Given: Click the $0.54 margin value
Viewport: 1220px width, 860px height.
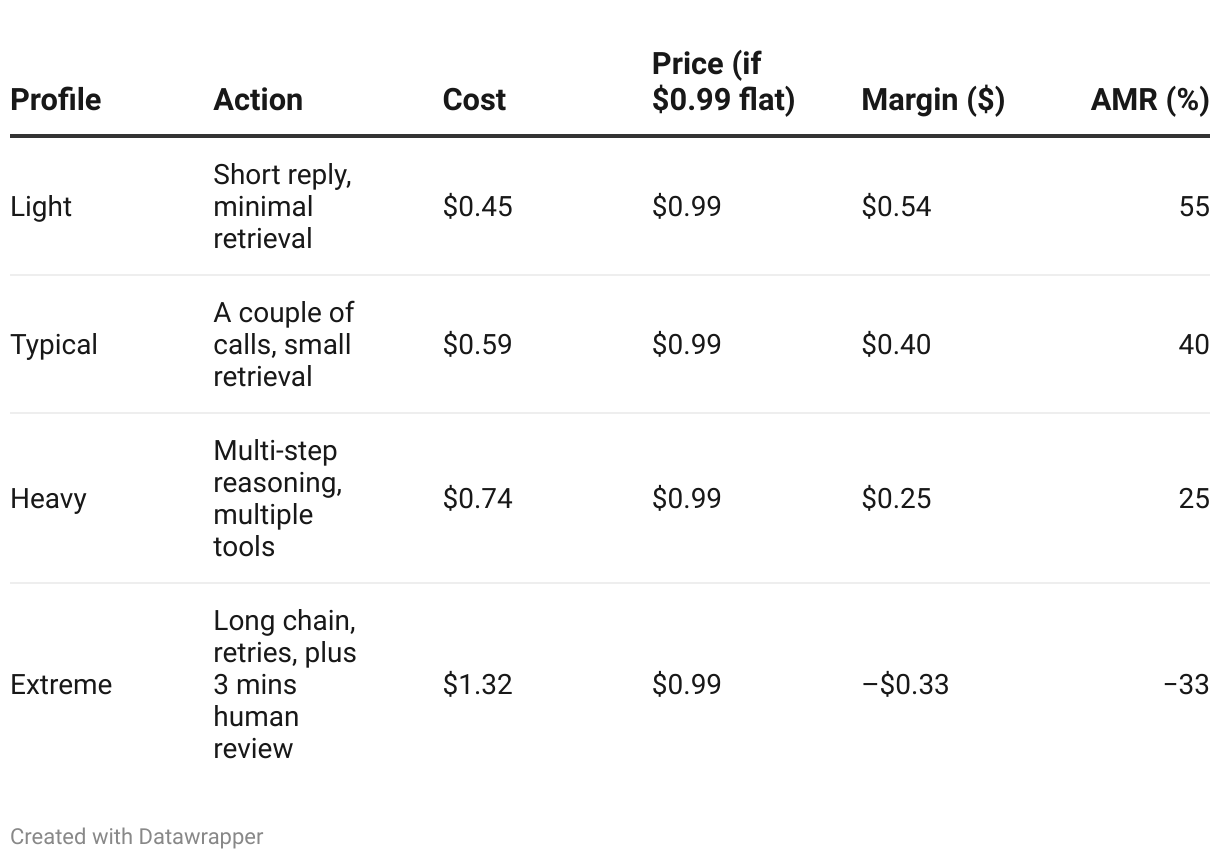Looking at the screenshot, I should click(896, 207).
